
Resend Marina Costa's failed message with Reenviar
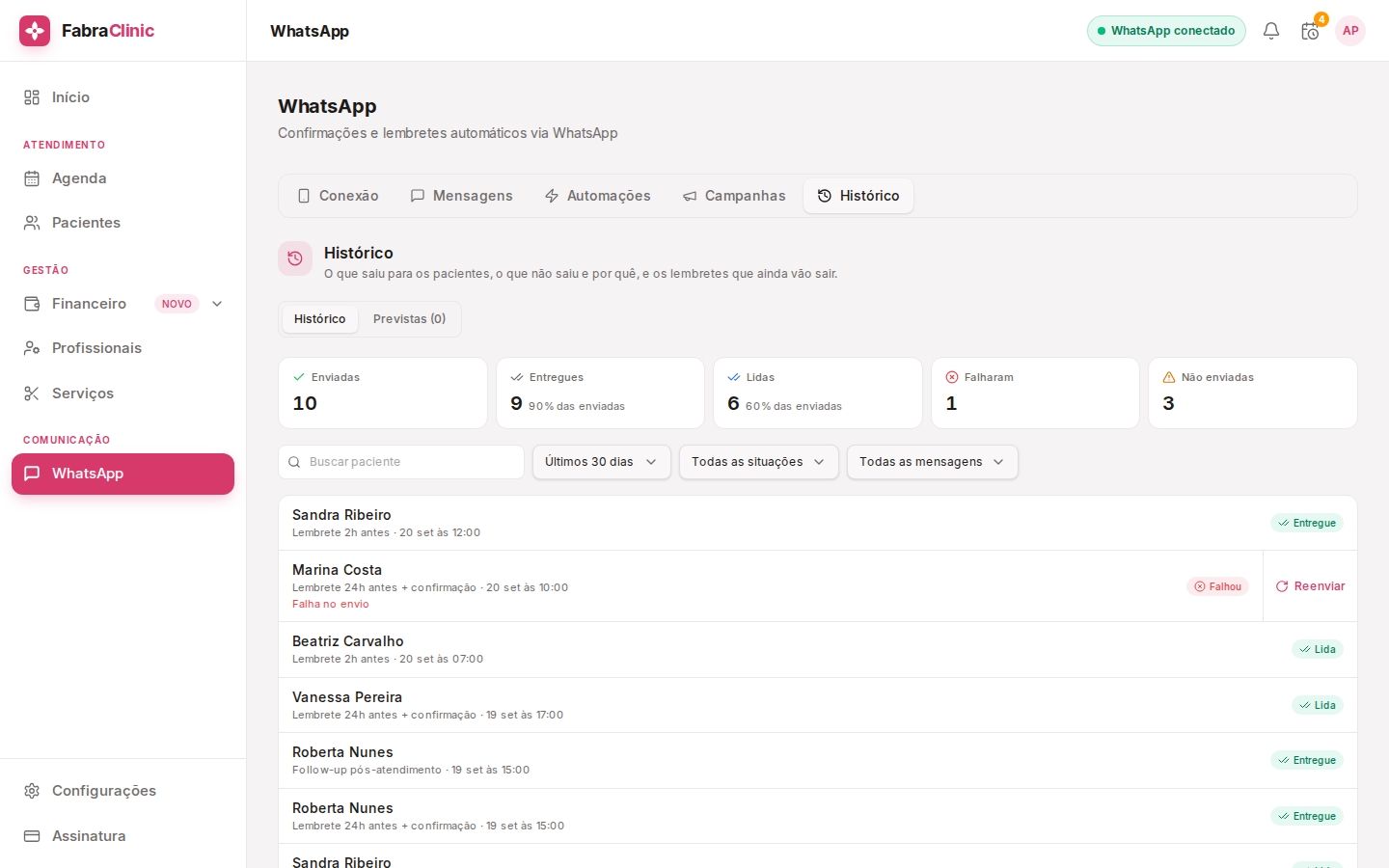coord(1310,586)
